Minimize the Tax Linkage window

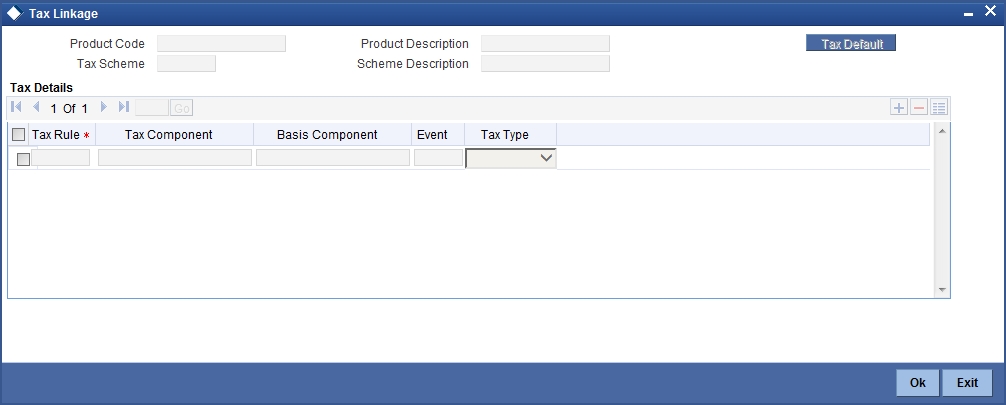pyautogui.click(x=969, y=14)
